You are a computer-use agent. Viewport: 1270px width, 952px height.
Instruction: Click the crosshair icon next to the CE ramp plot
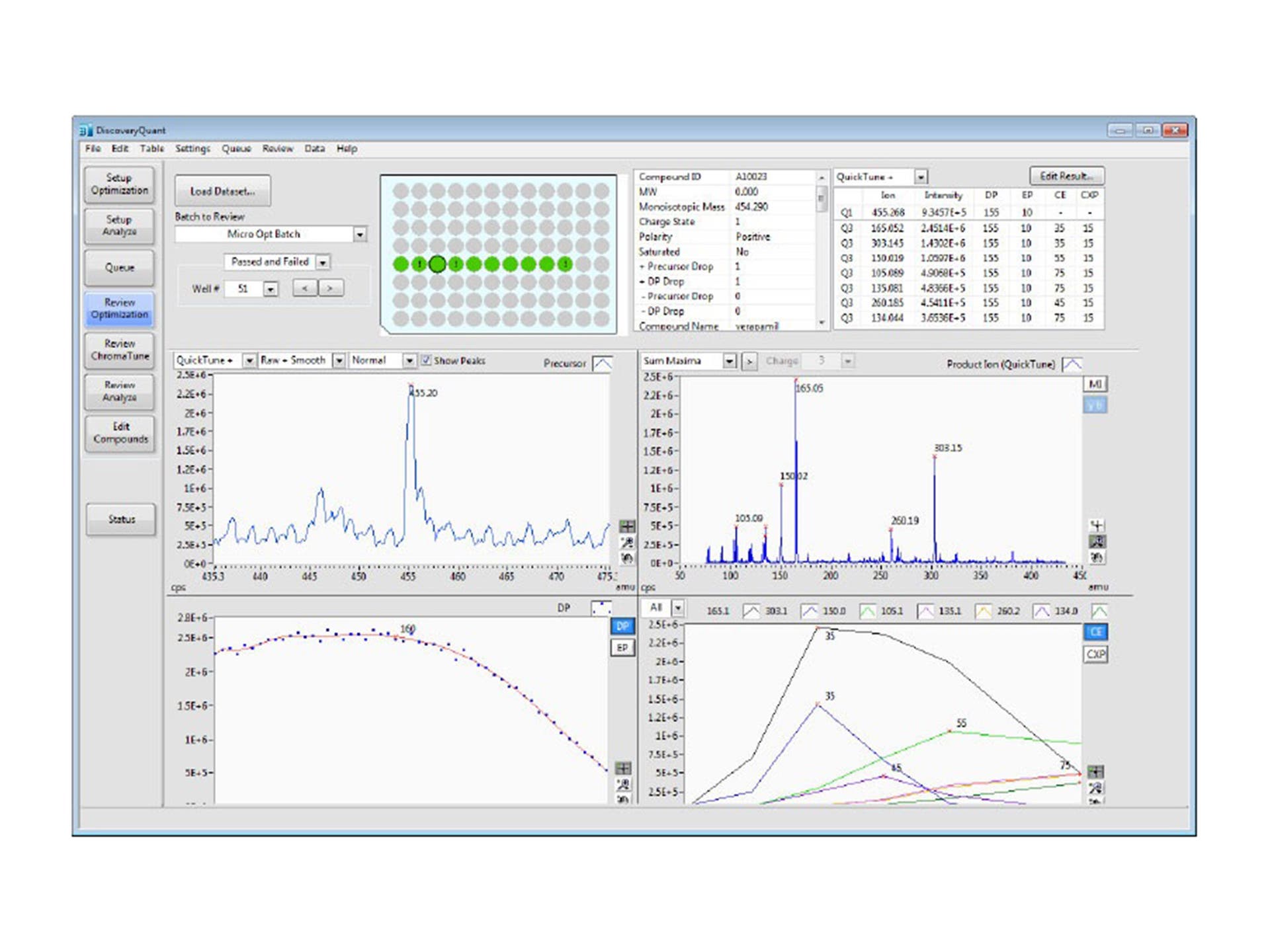[x=1096, y=770]
